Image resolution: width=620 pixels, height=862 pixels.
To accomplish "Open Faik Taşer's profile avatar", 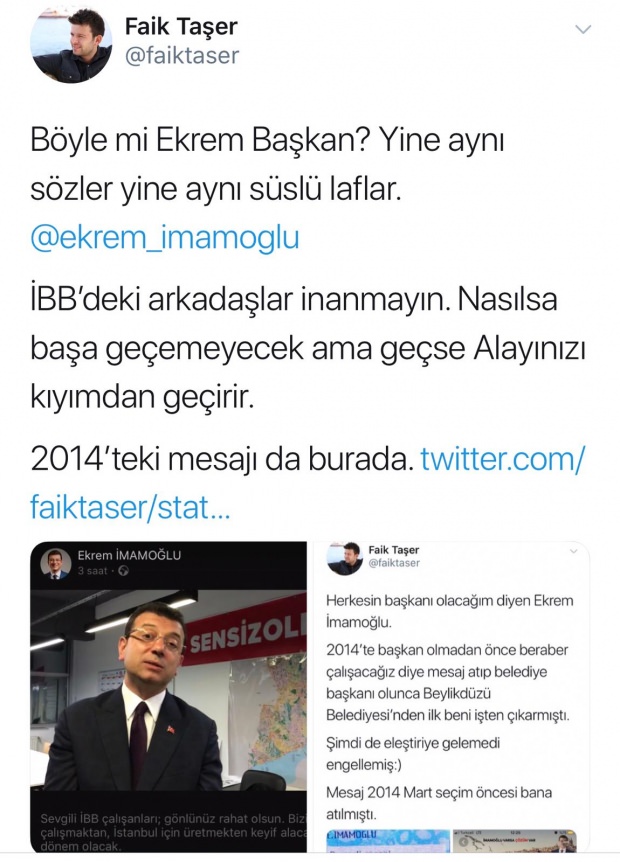I will tap(71, 43).
